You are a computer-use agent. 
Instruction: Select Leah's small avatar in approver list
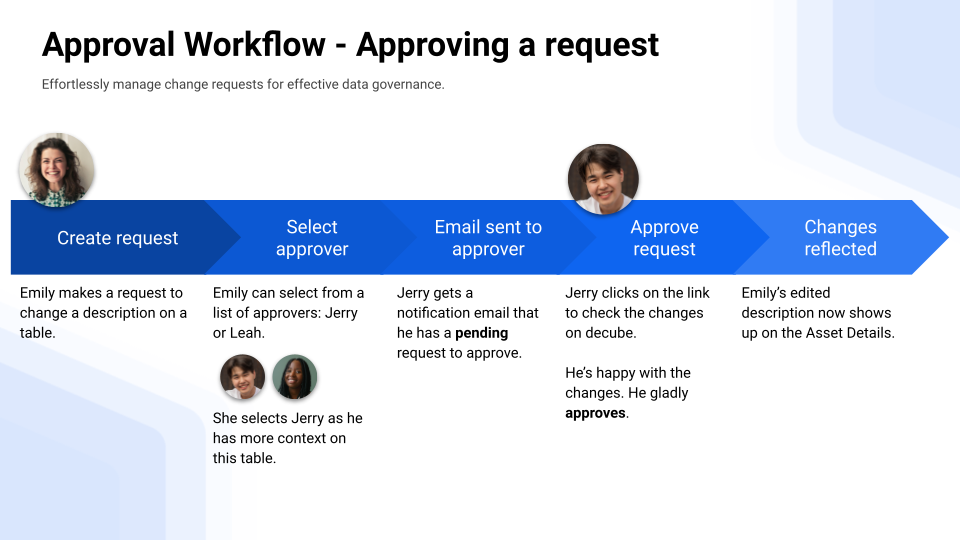click(294, 377)
